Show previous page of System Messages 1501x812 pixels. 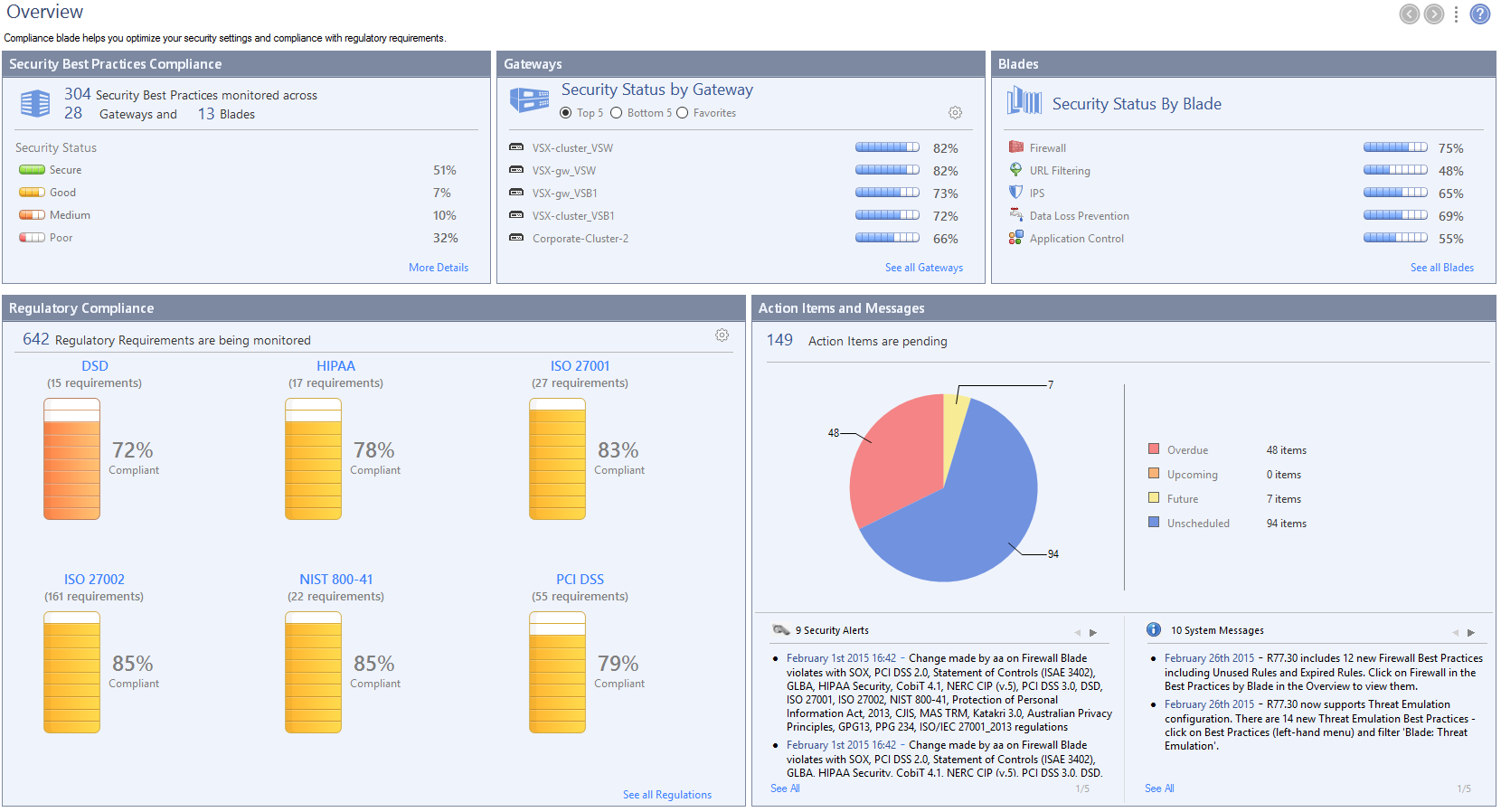[1456, 633]
